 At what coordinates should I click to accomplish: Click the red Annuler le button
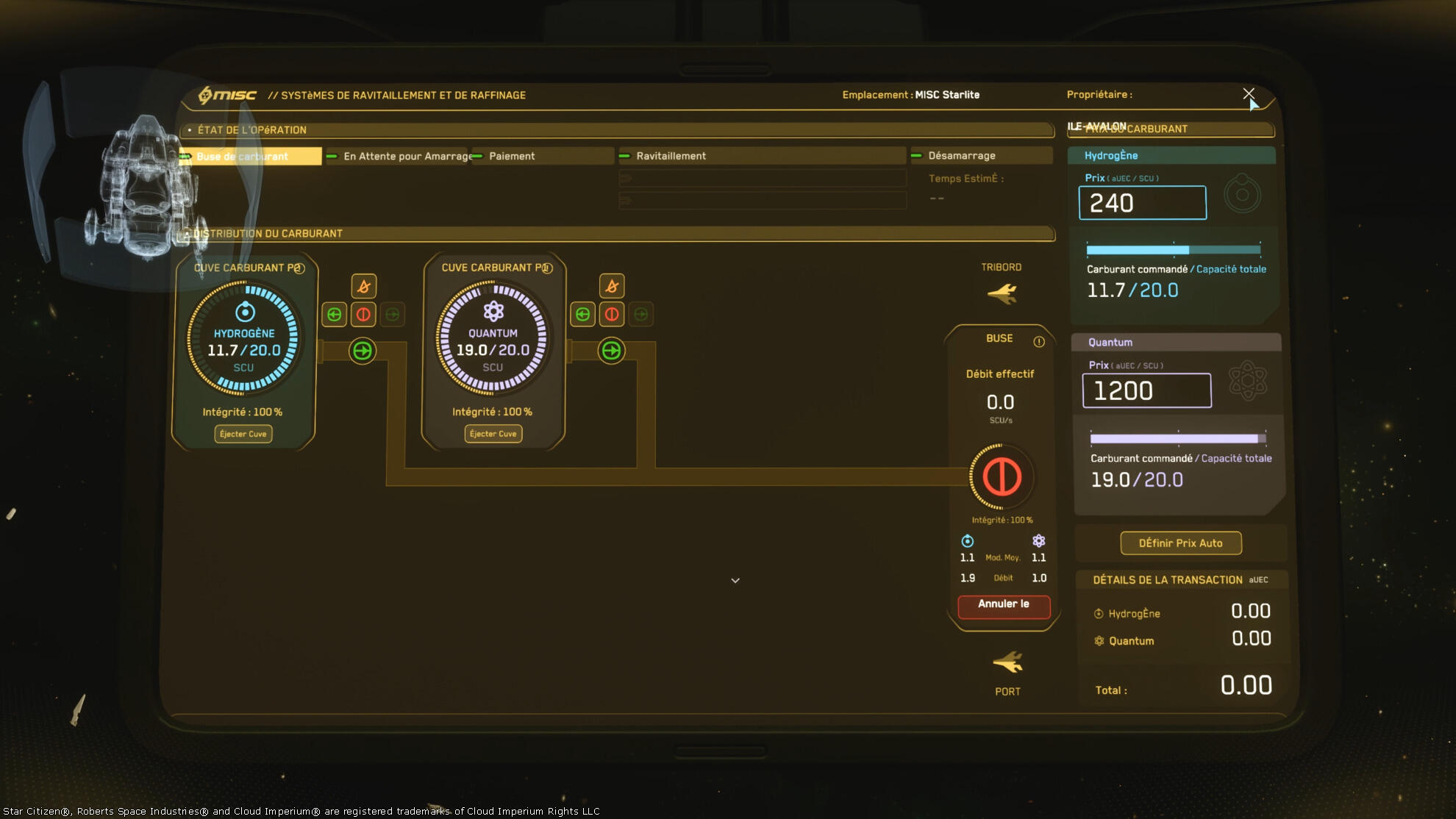pyautogui.click(x=1004, y=607)
